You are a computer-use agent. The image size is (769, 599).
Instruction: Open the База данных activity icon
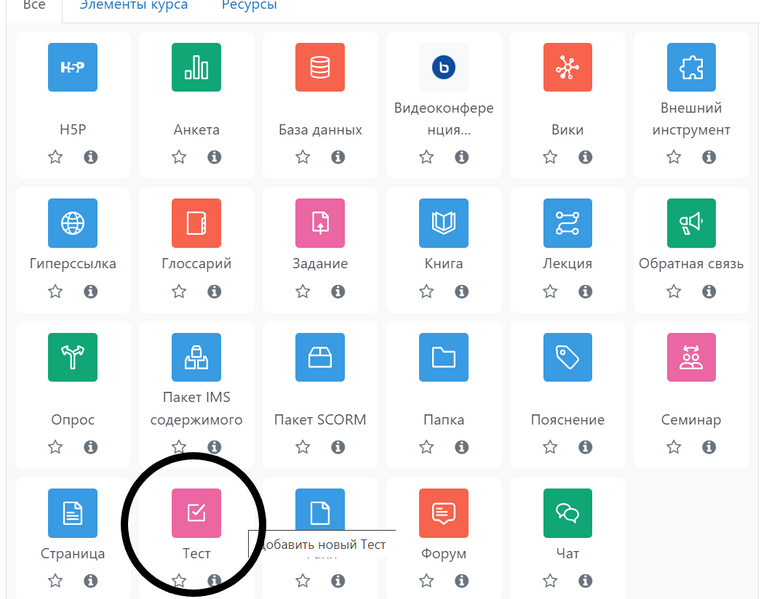tap(320, 68)
